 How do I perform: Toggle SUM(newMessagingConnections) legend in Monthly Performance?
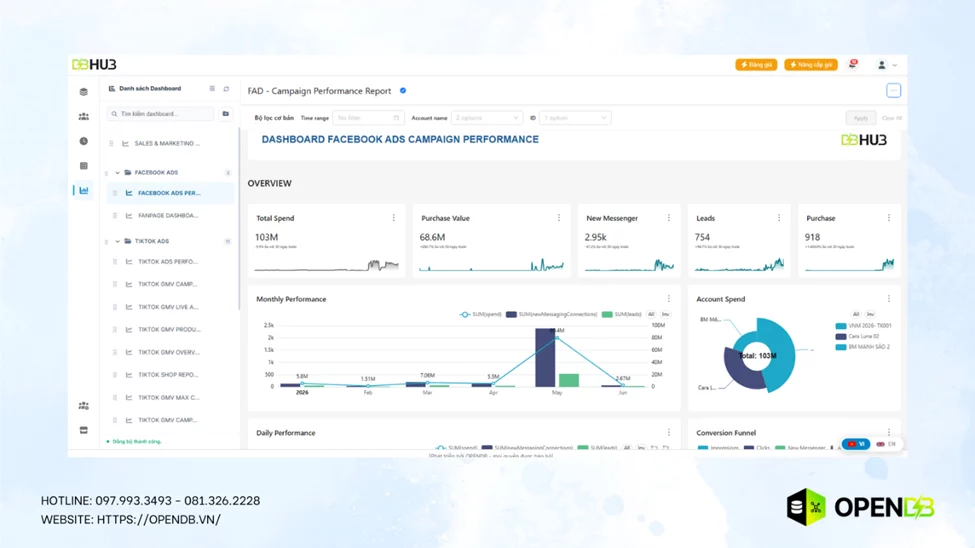552,315
